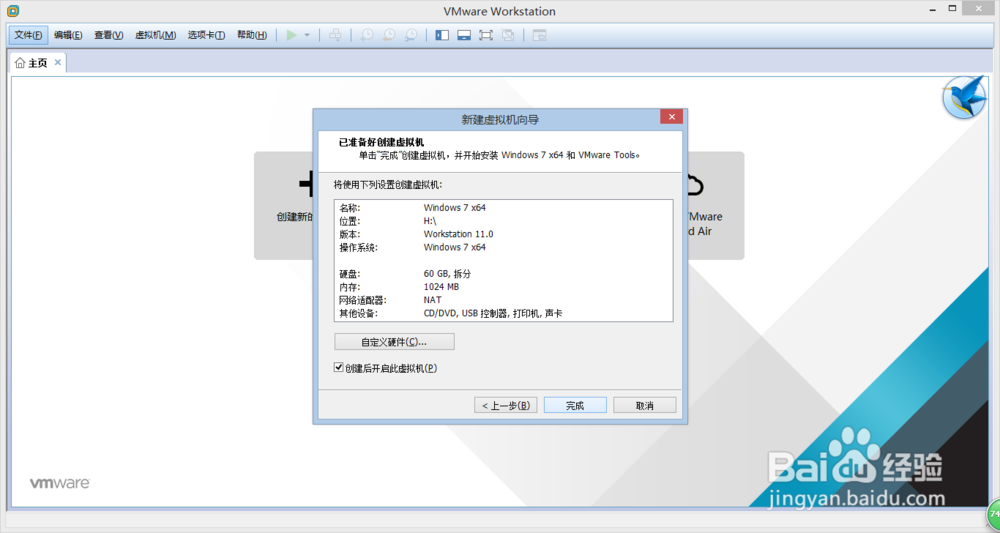This screenshot has width=1000, height=533.
Task: Click the revert to snapshot toolbar icon
Action: tap(389, 35)
